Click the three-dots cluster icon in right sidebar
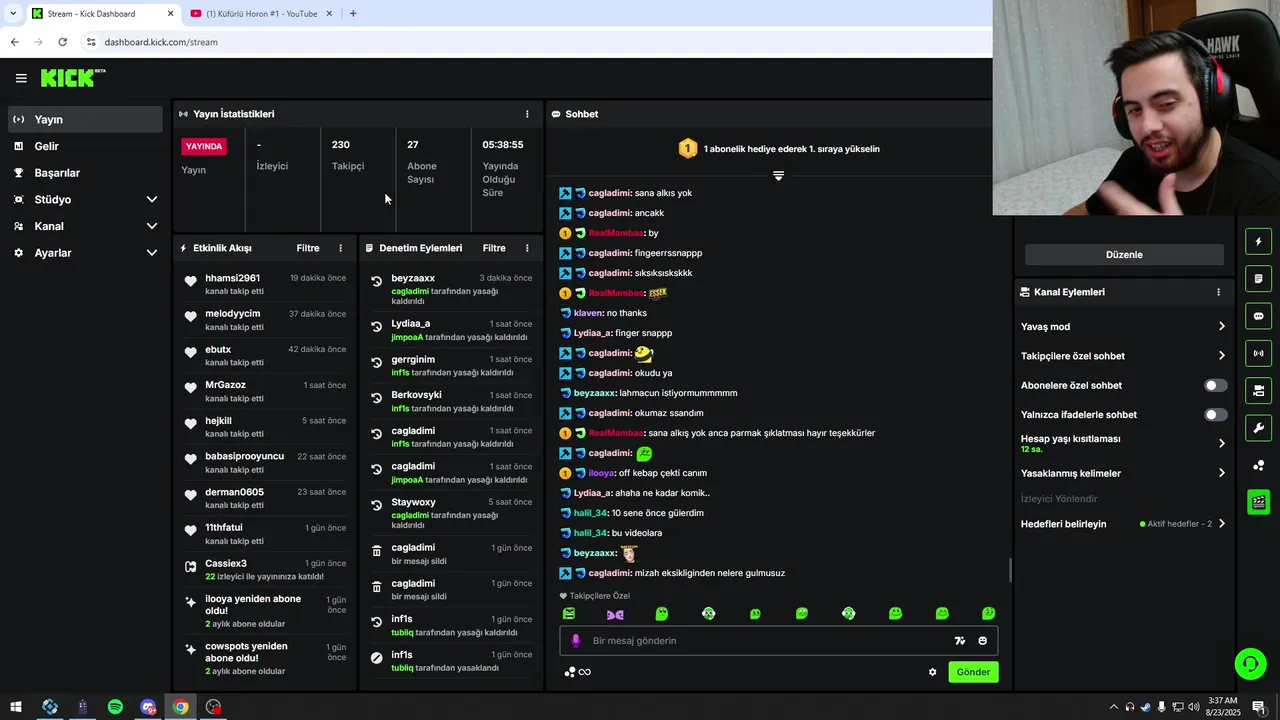This screenshot has height=720, width=1280. [x=1258, y=465]
